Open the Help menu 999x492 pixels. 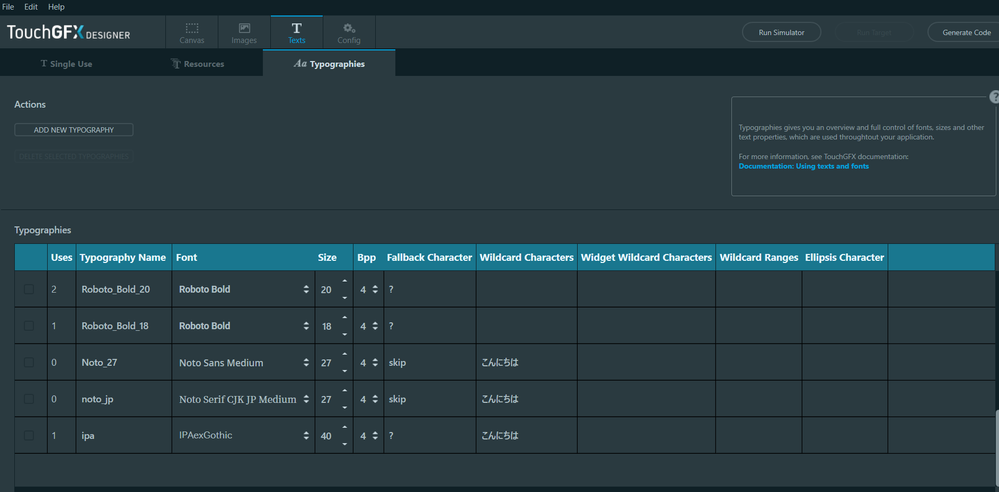coord(56,6)
